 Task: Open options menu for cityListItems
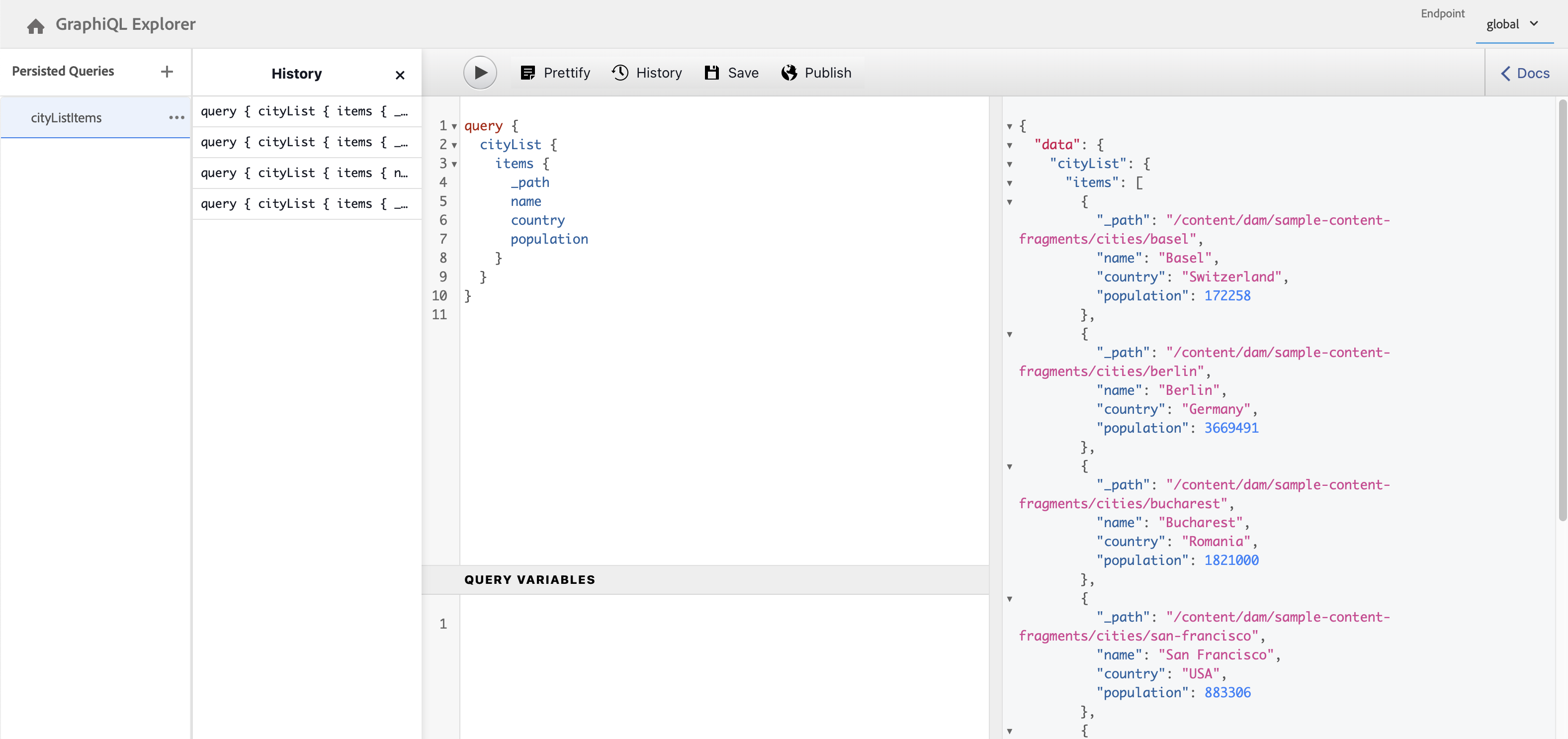pos(176,117)
